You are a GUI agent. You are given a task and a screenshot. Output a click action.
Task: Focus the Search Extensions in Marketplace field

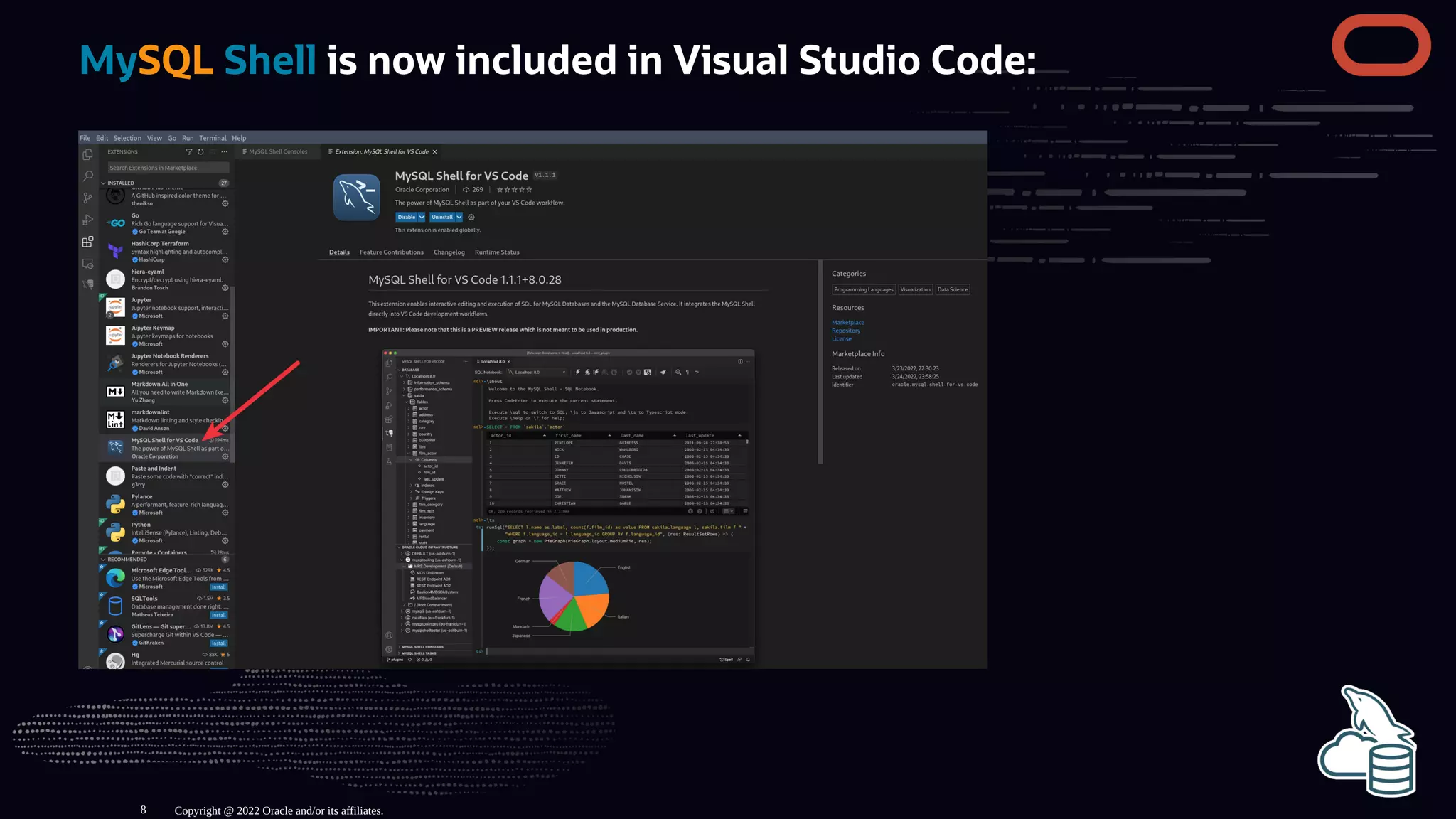[168, 168]
